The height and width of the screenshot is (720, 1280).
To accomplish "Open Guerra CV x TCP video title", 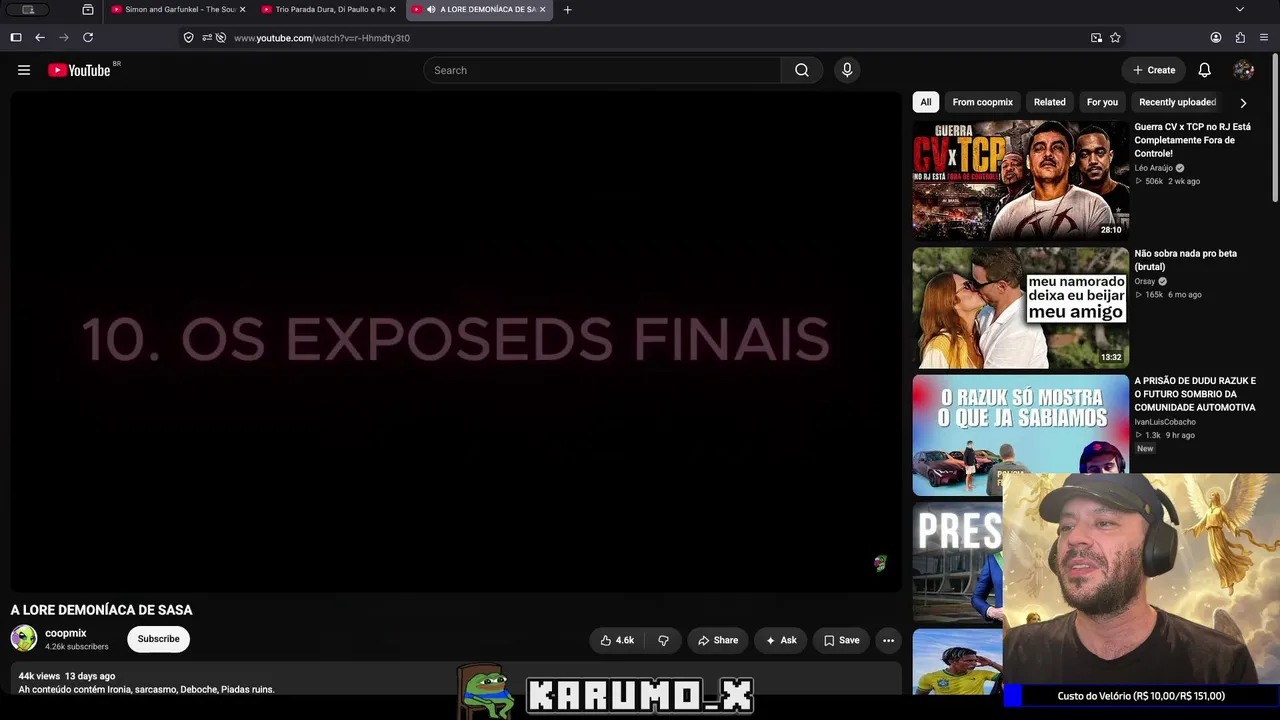I will click(1193, 140).
